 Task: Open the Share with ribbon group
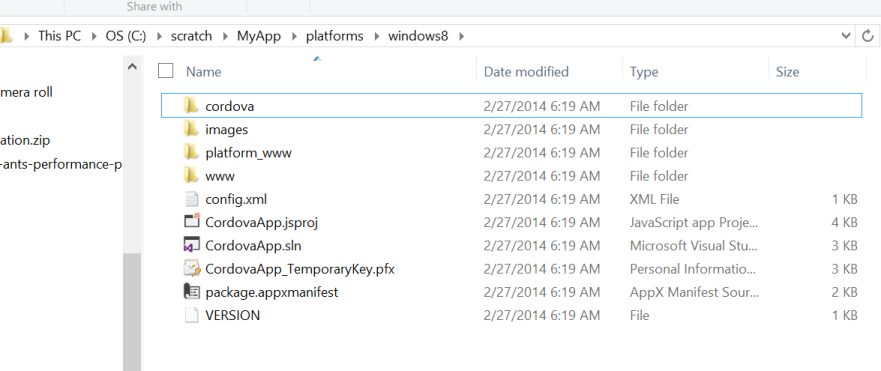(x=155, y=7)
